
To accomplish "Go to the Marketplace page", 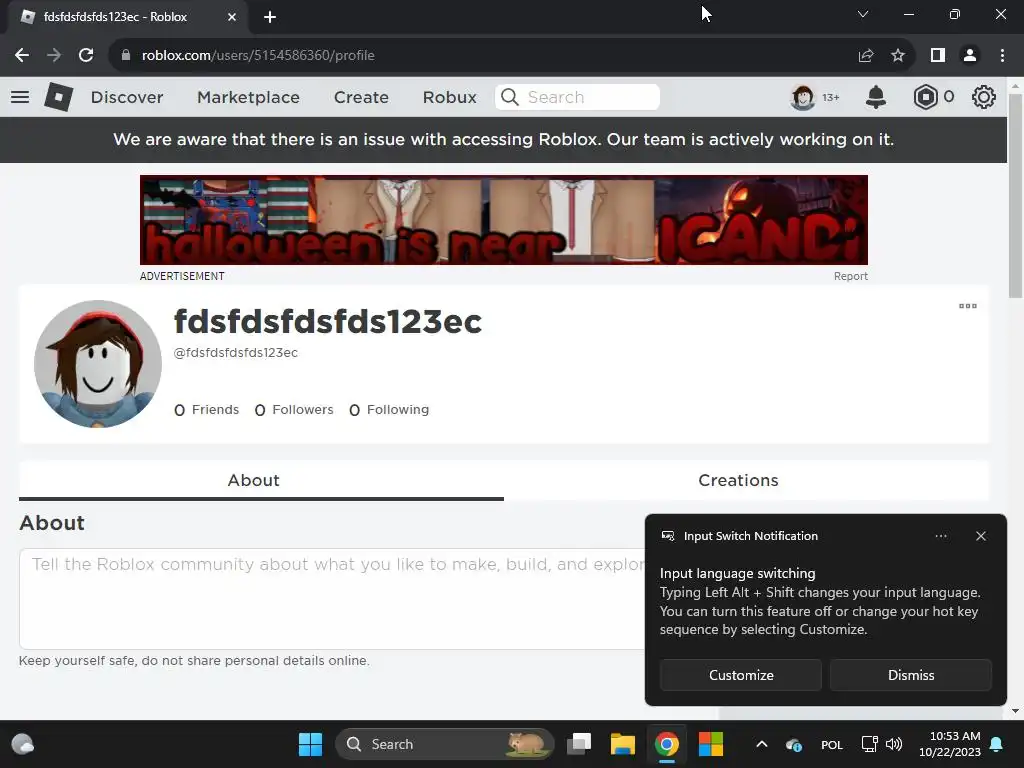I will 248,97.
